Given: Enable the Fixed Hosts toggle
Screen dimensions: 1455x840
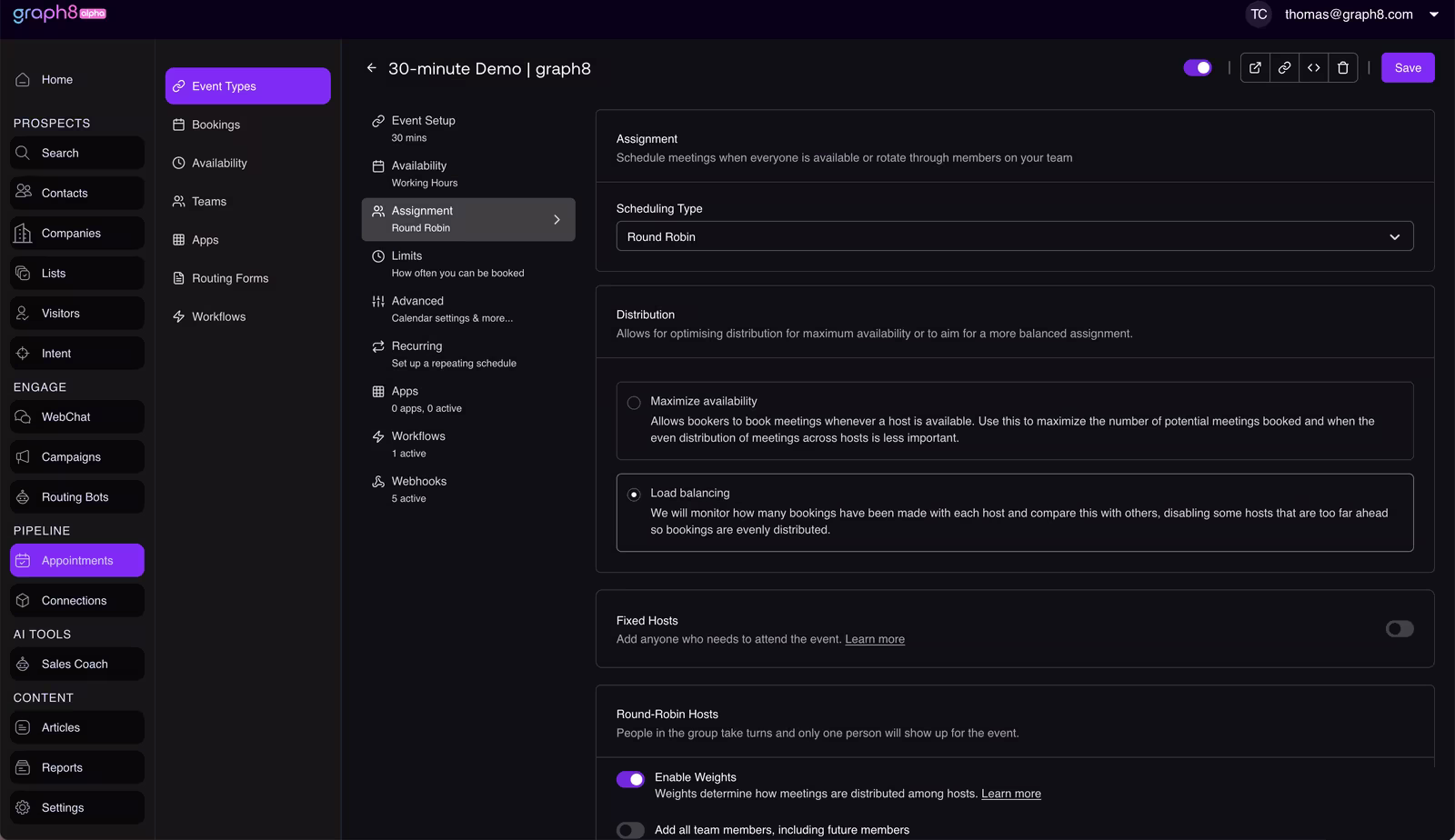Looking at the screenshot, I should pyautogui.click(x=1400, y=629).
